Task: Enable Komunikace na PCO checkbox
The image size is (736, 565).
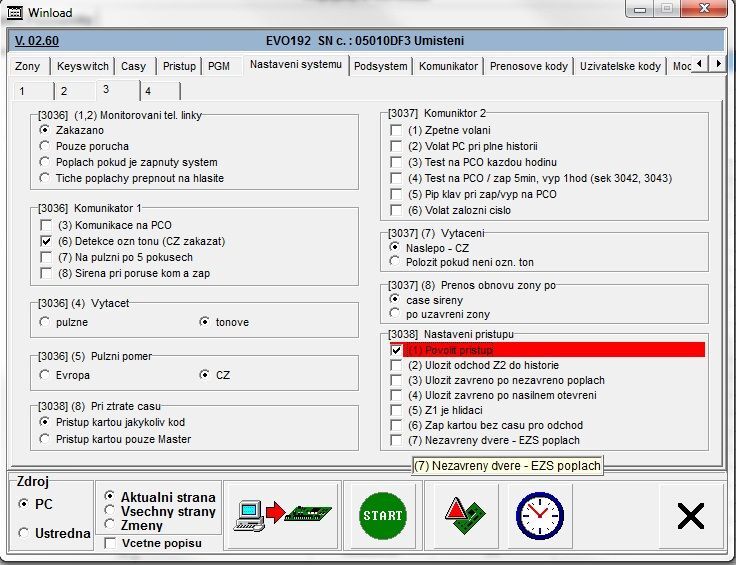Action: click(45, 226)
